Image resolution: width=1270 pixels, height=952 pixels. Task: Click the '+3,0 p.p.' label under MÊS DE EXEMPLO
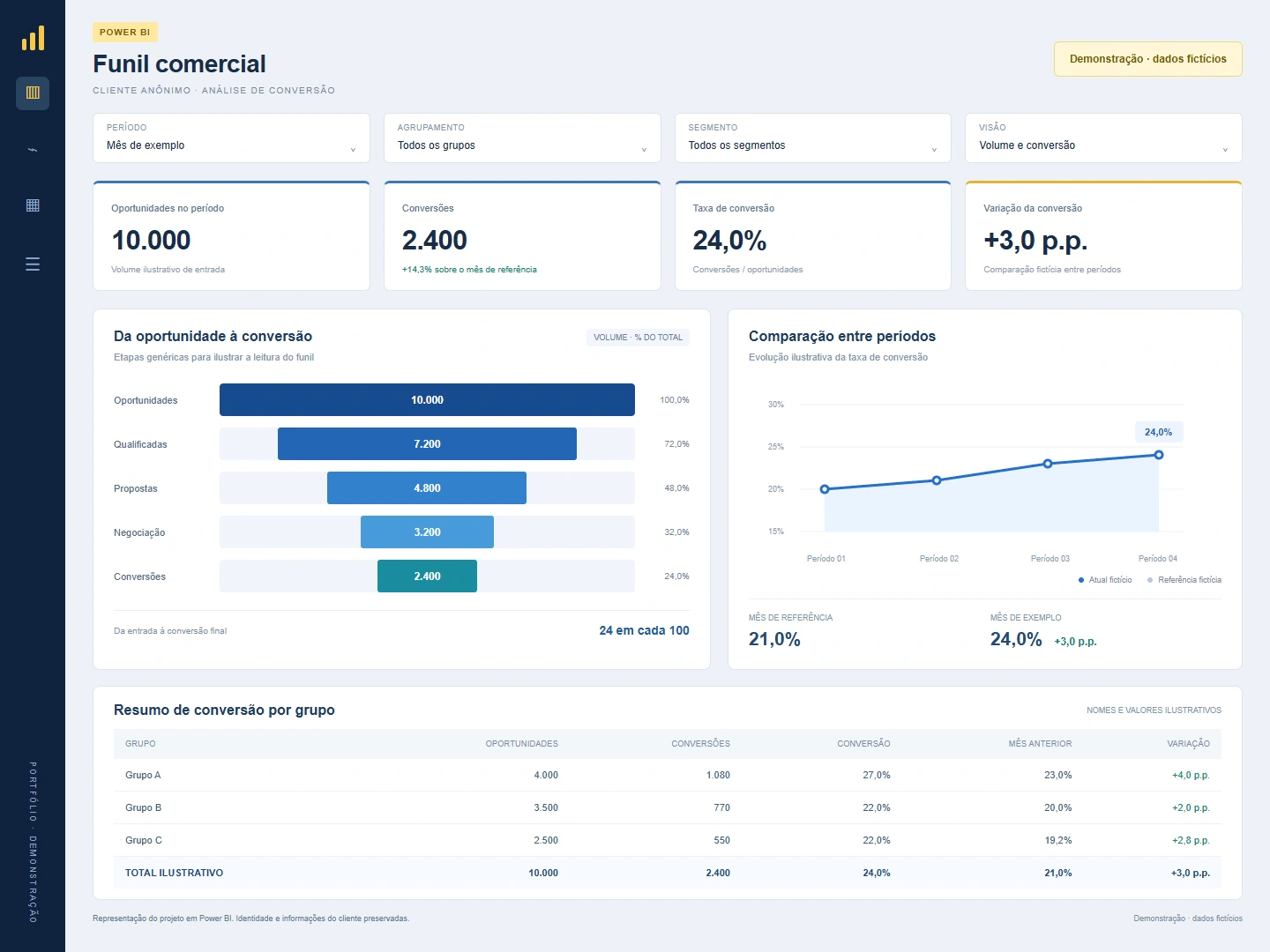pos(1076,642)
